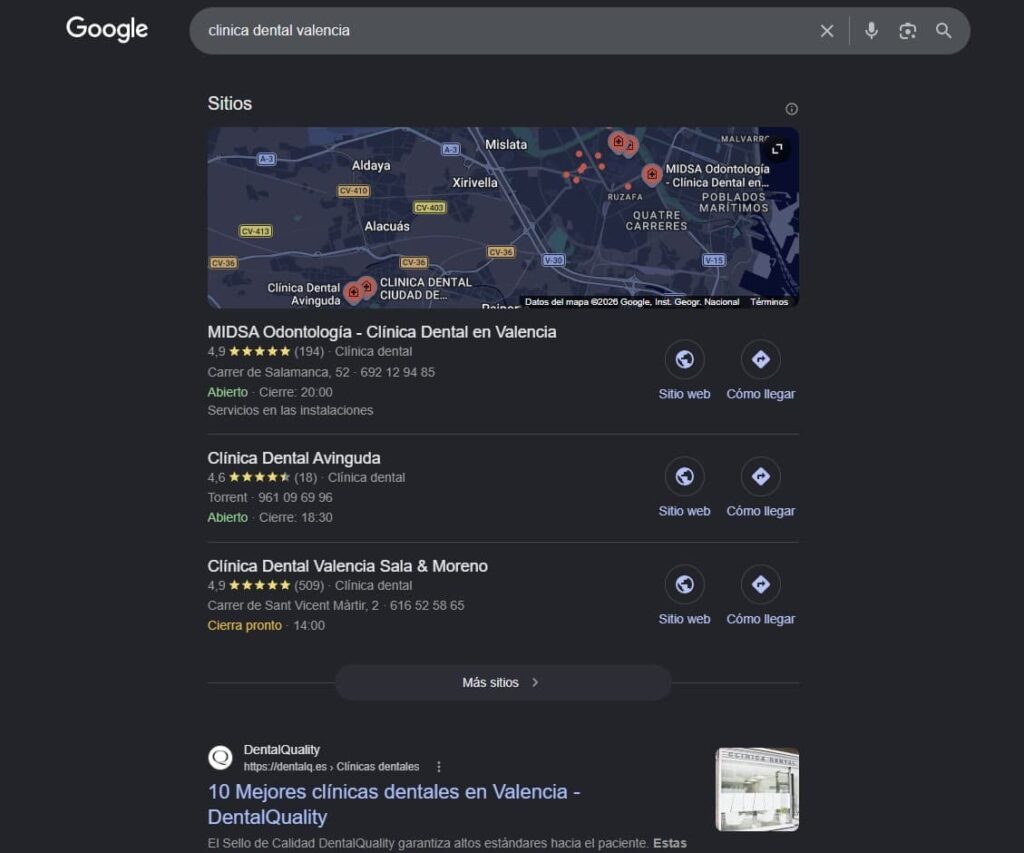Click the Términos link on the map
This screenshot has height=853, width=1024.
coord(769,302)
